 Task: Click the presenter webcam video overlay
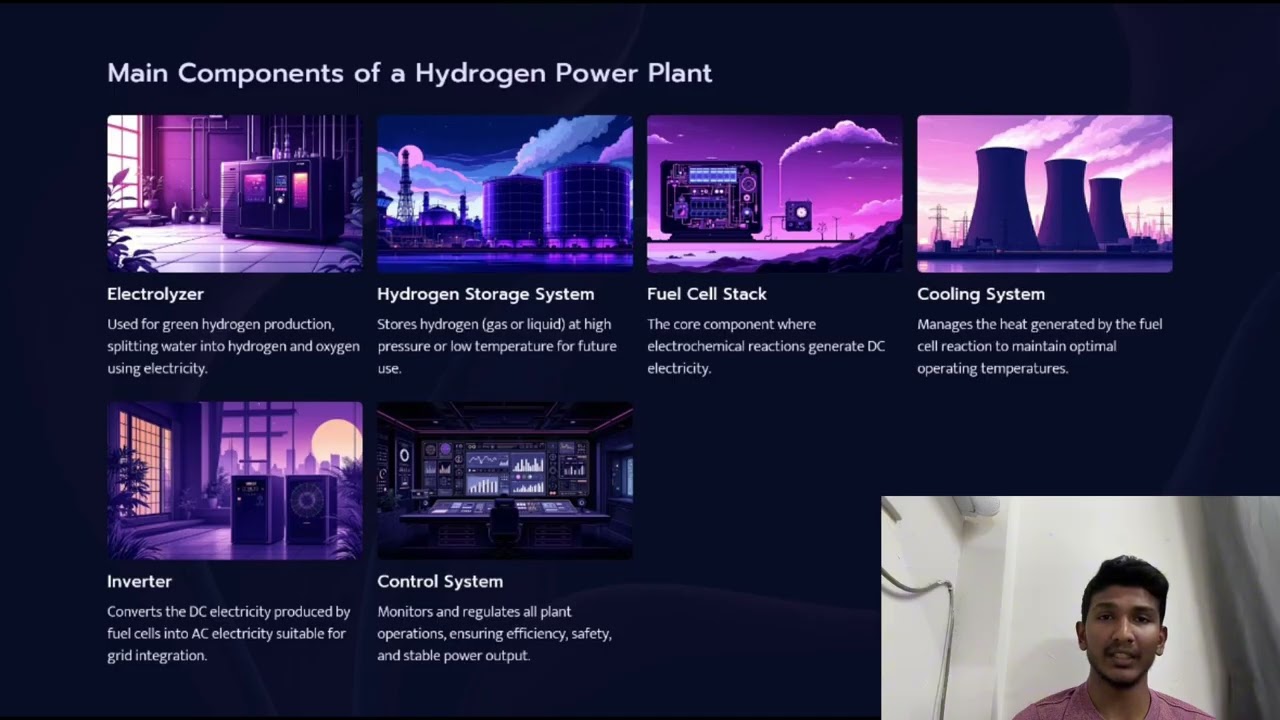[1080, 608]
